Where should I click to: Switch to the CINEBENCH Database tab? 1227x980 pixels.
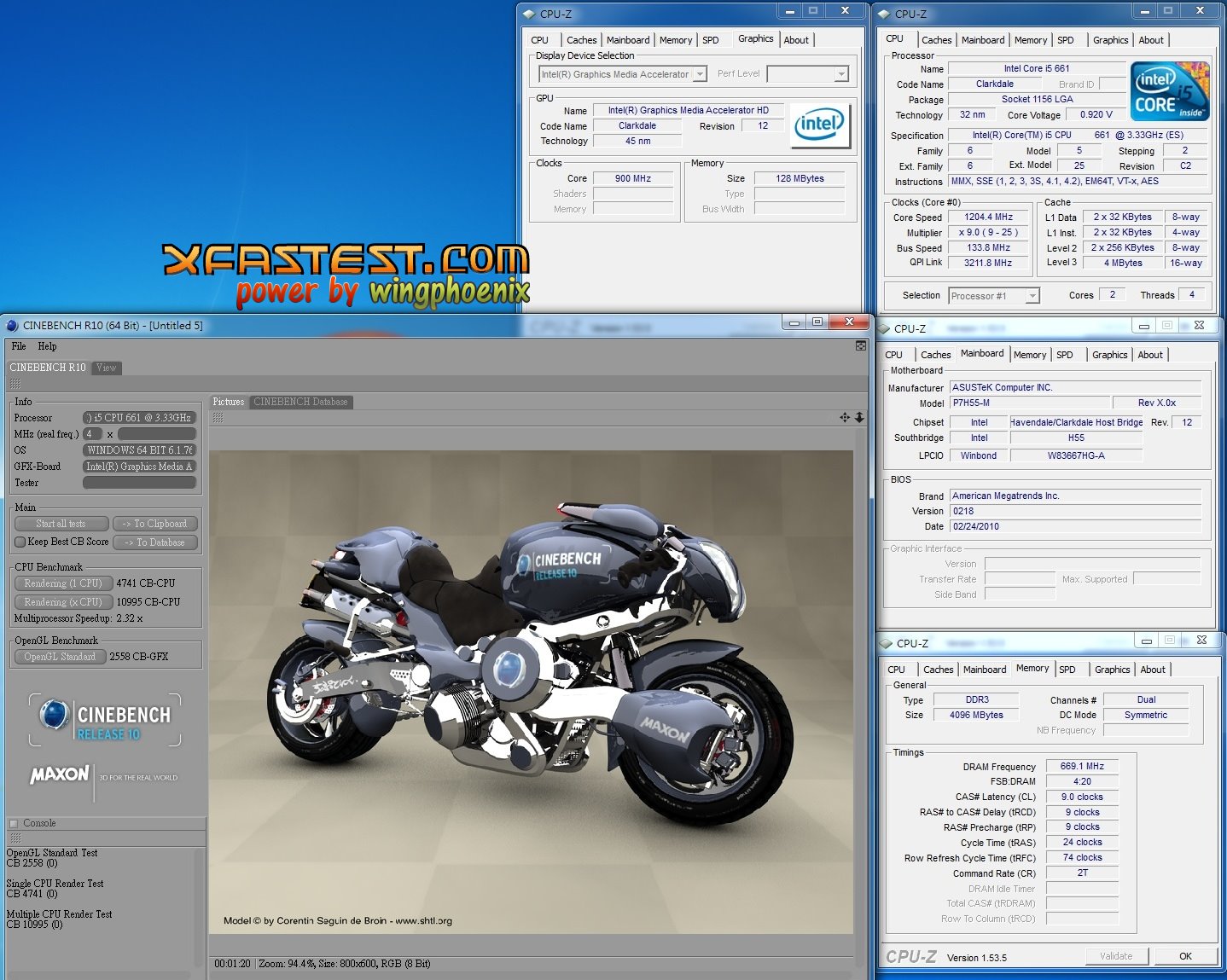tap(300, 402)
